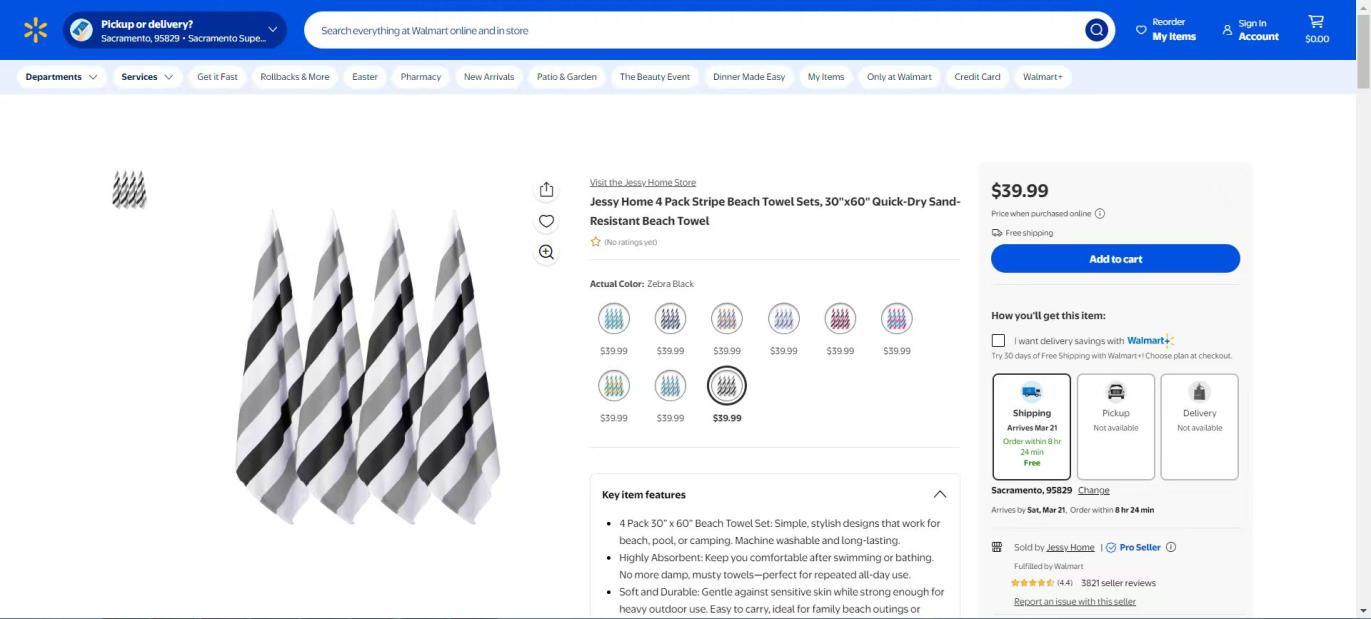Select the Shipping fulfillment option

pyautogui.click(x=1031, y=427)
